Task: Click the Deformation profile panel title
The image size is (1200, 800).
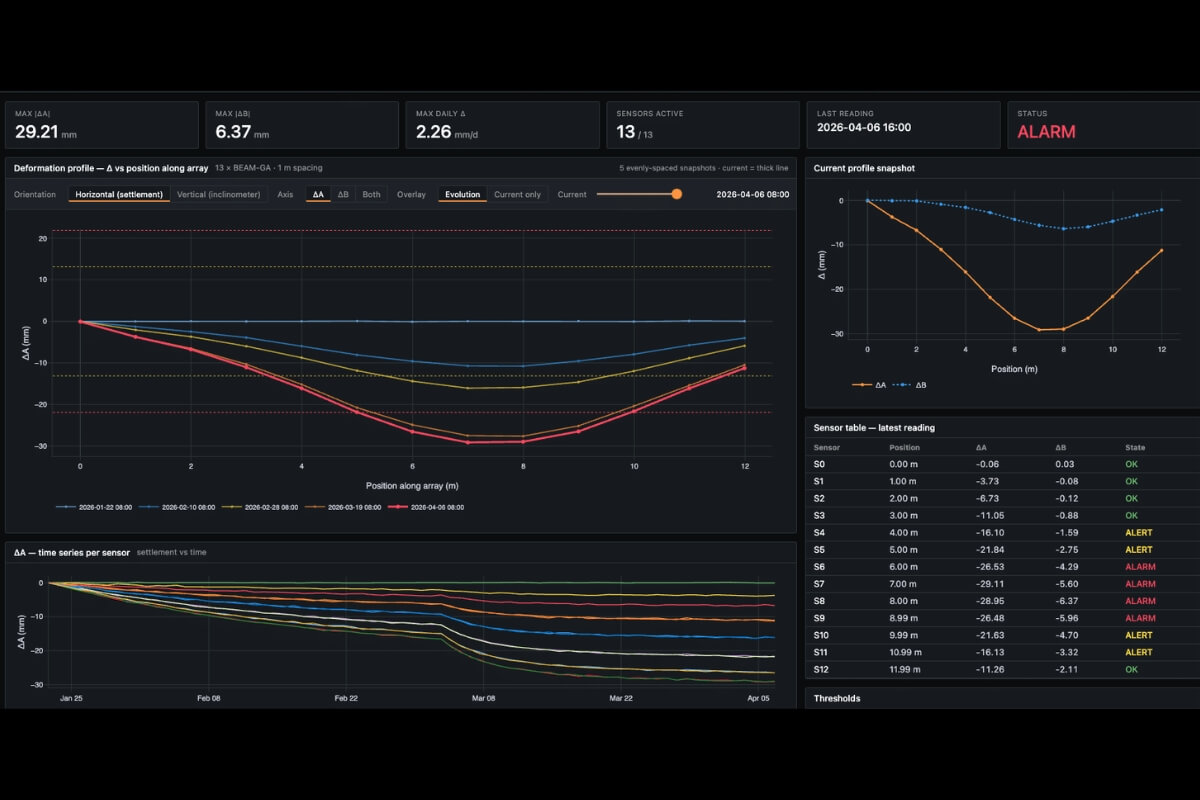Action: point(113,168)
